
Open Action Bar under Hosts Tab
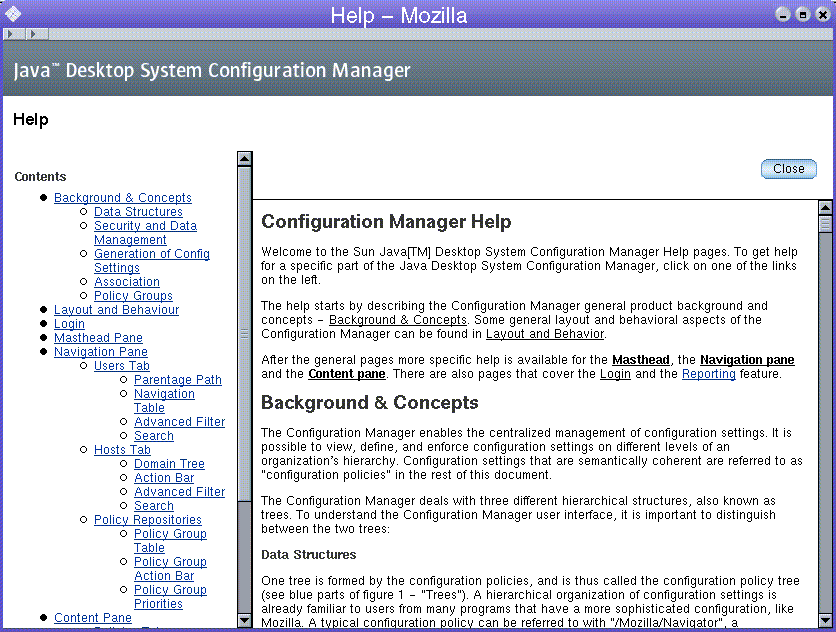pos(164,478)
